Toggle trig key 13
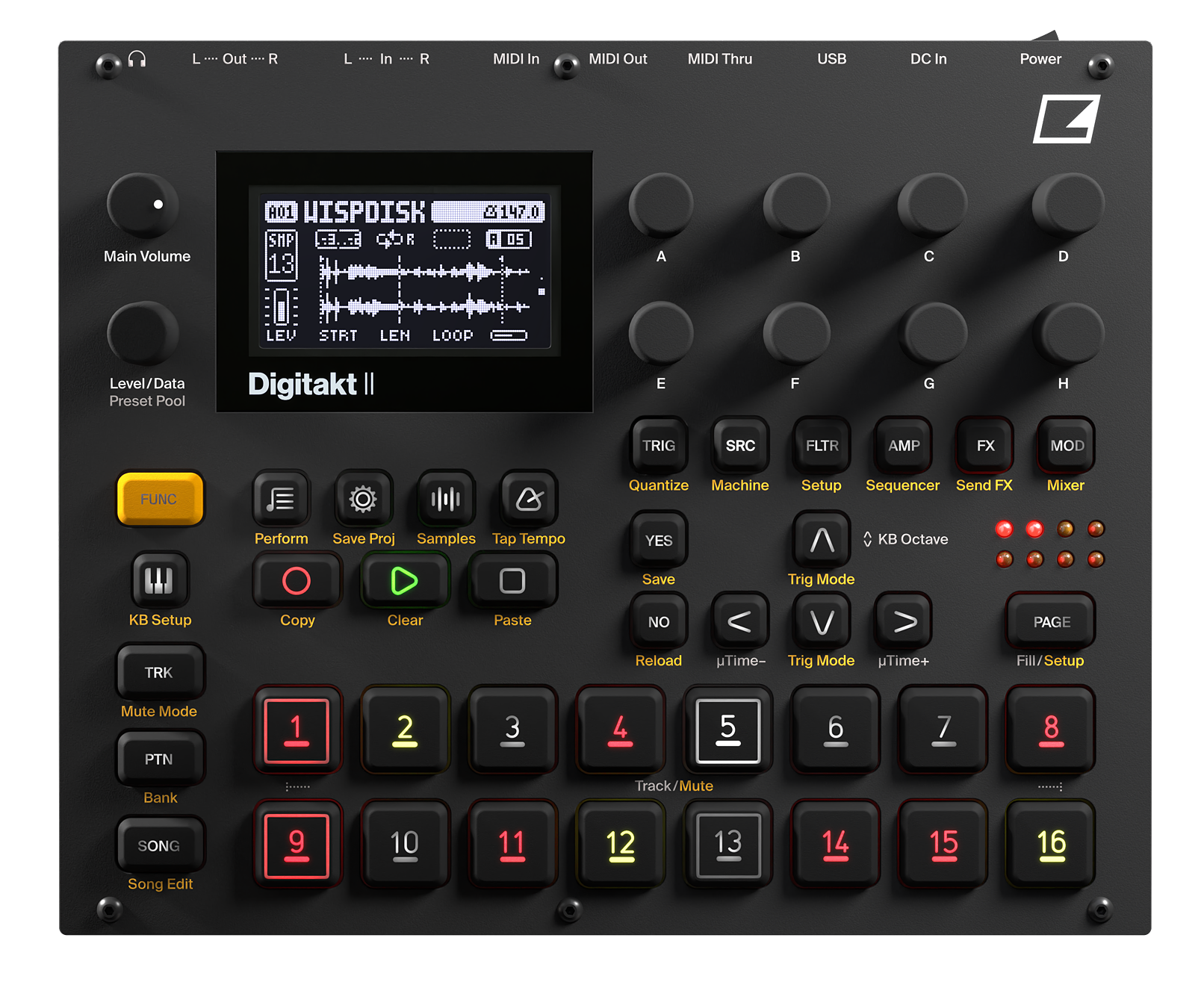This screenshot has height=985, width=1204. 728,844
